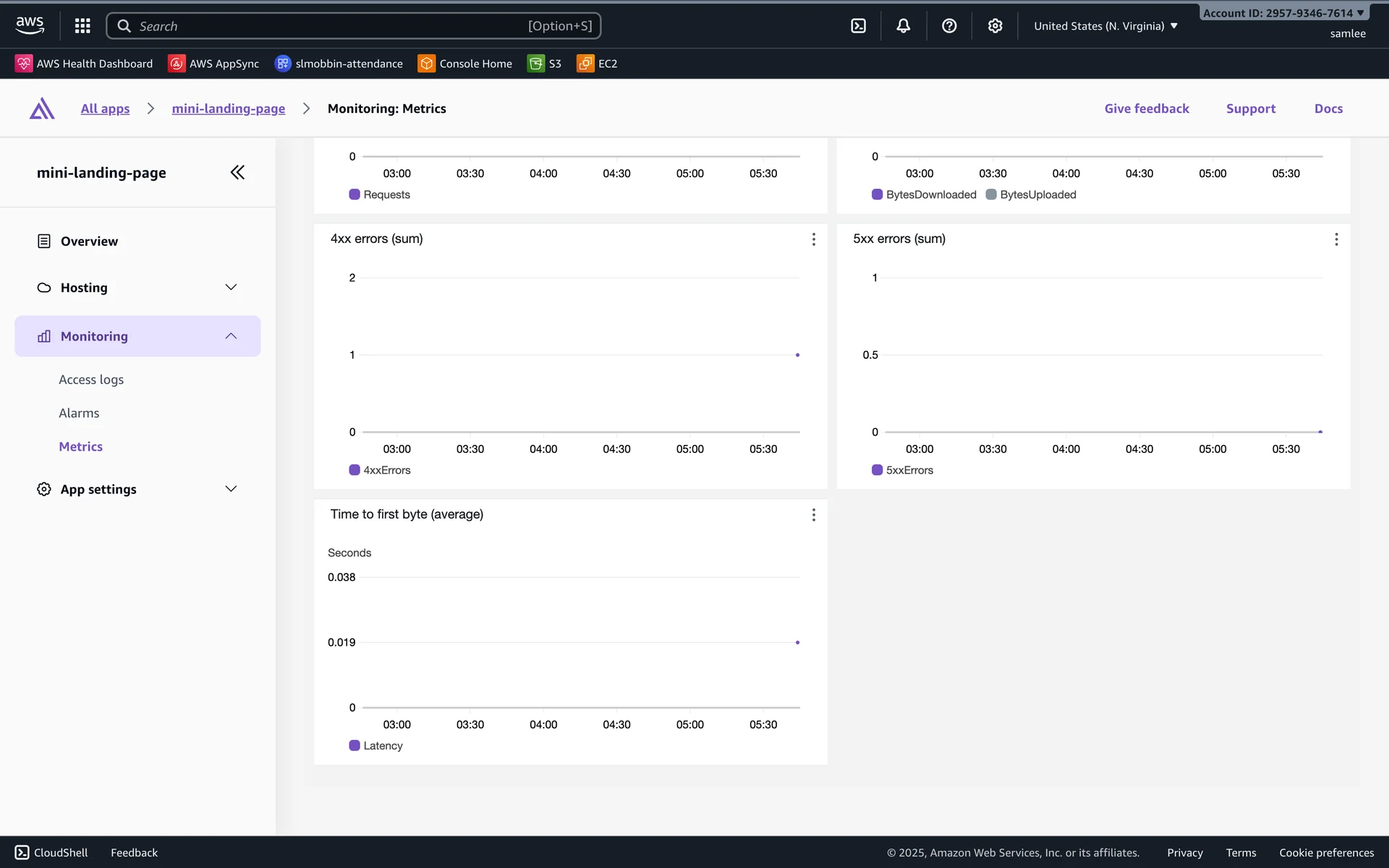Open 4xx errors chart options menu
This screenshot has height=868, width=1389.
click(814, 239)
